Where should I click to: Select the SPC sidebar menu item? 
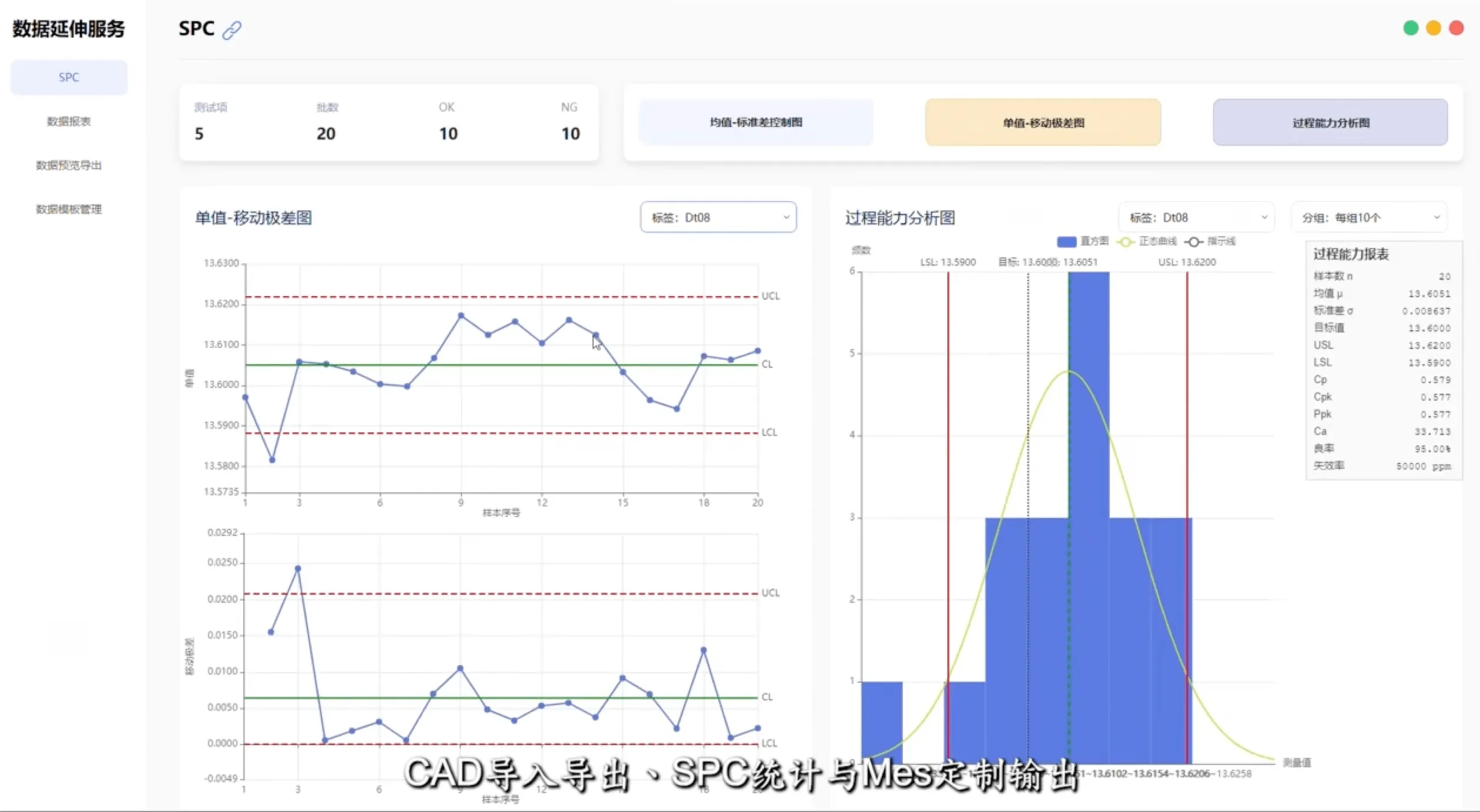pyautogui.click(x=69, y=77)
